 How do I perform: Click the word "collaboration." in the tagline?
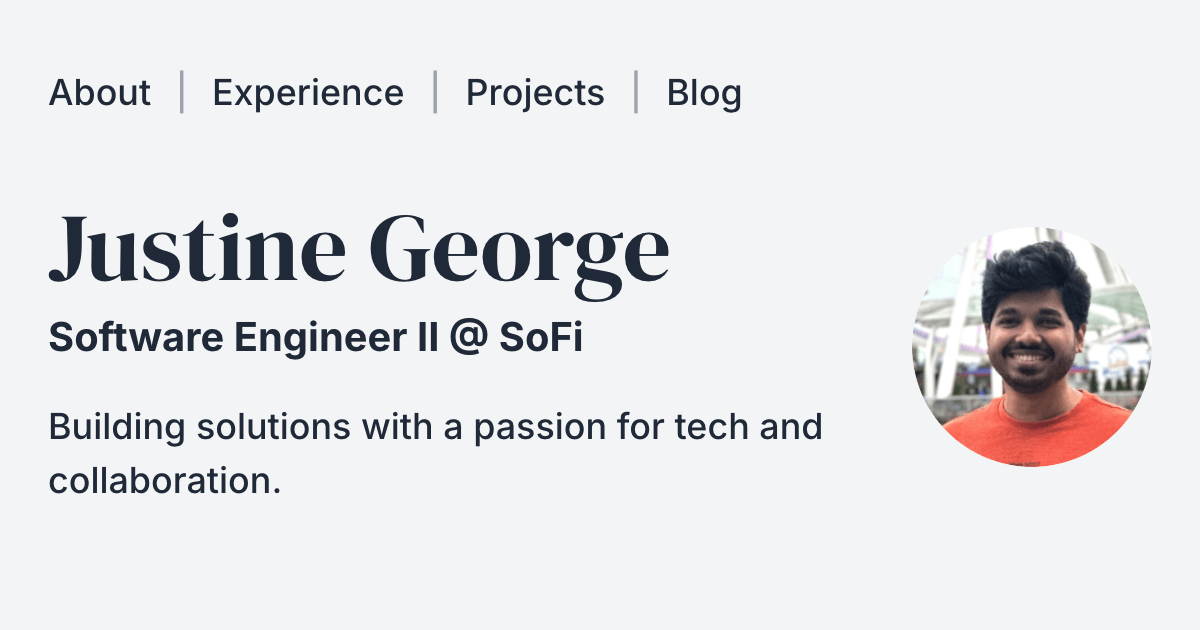(x=164, y=481)
